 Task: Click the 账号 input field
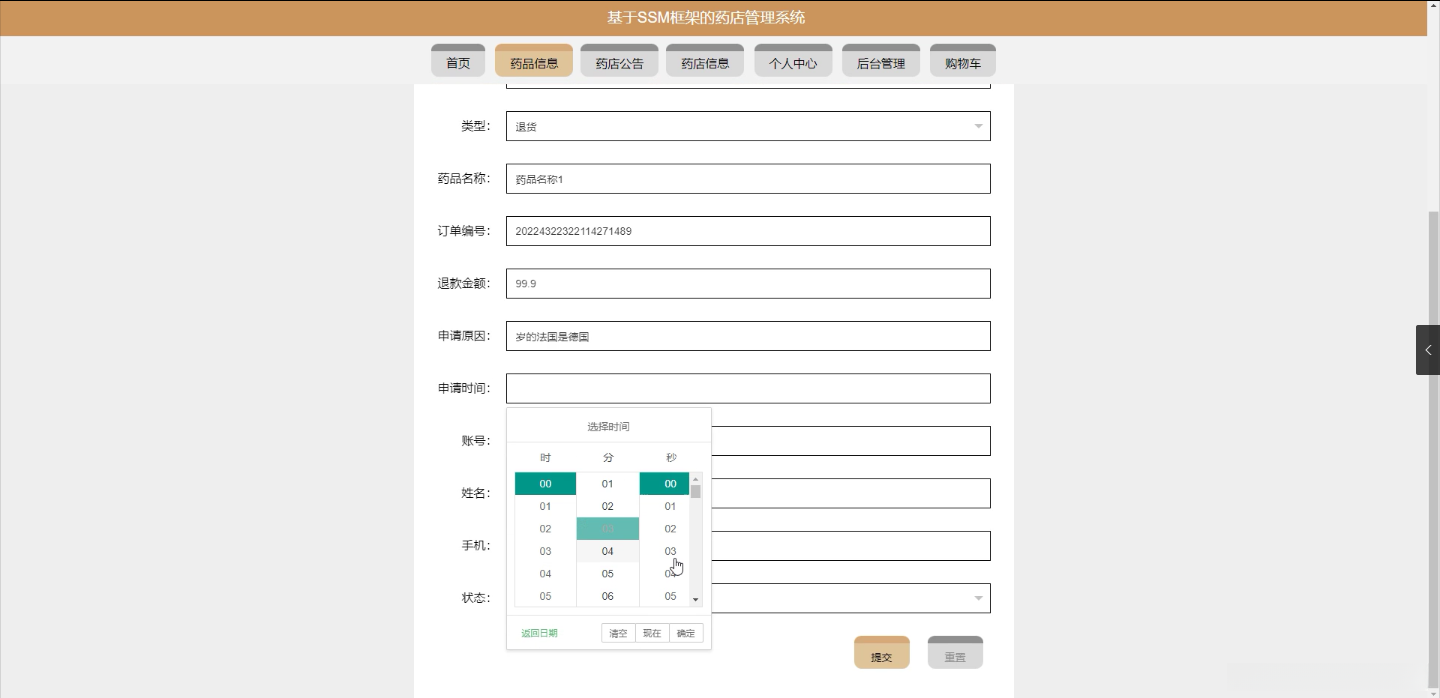(x=851, y=441)
